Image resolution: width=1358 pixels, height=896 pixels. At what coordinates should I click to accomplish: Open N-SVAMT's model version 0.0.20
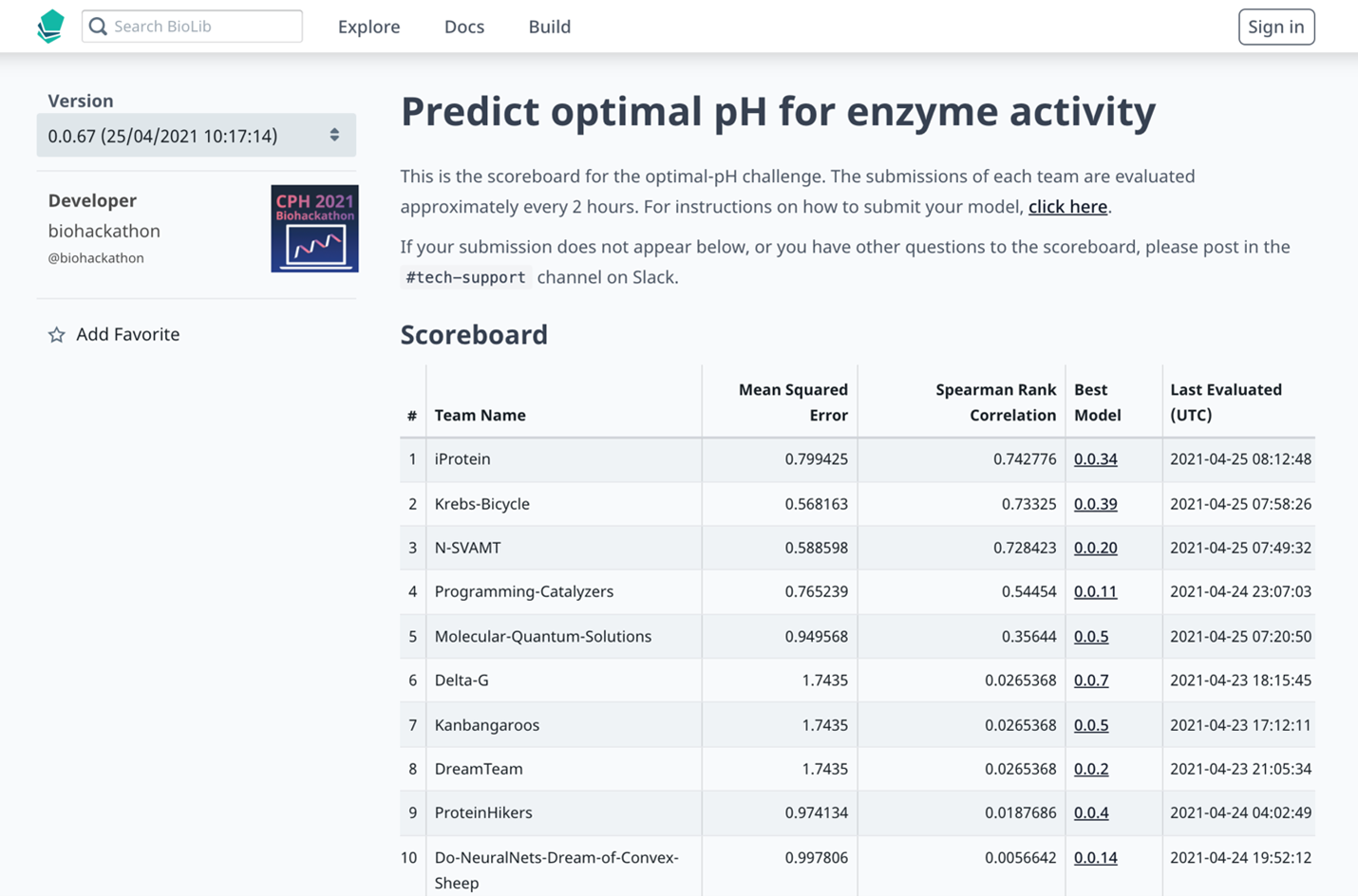(x=1096, y=548)
